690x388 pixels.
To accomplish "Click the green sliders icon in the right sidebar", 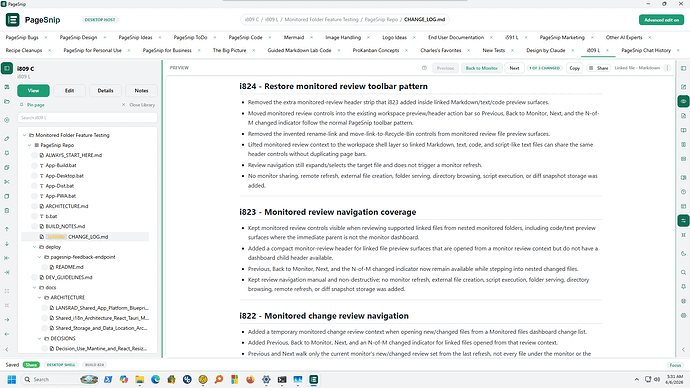I will (x=683, y=220).
